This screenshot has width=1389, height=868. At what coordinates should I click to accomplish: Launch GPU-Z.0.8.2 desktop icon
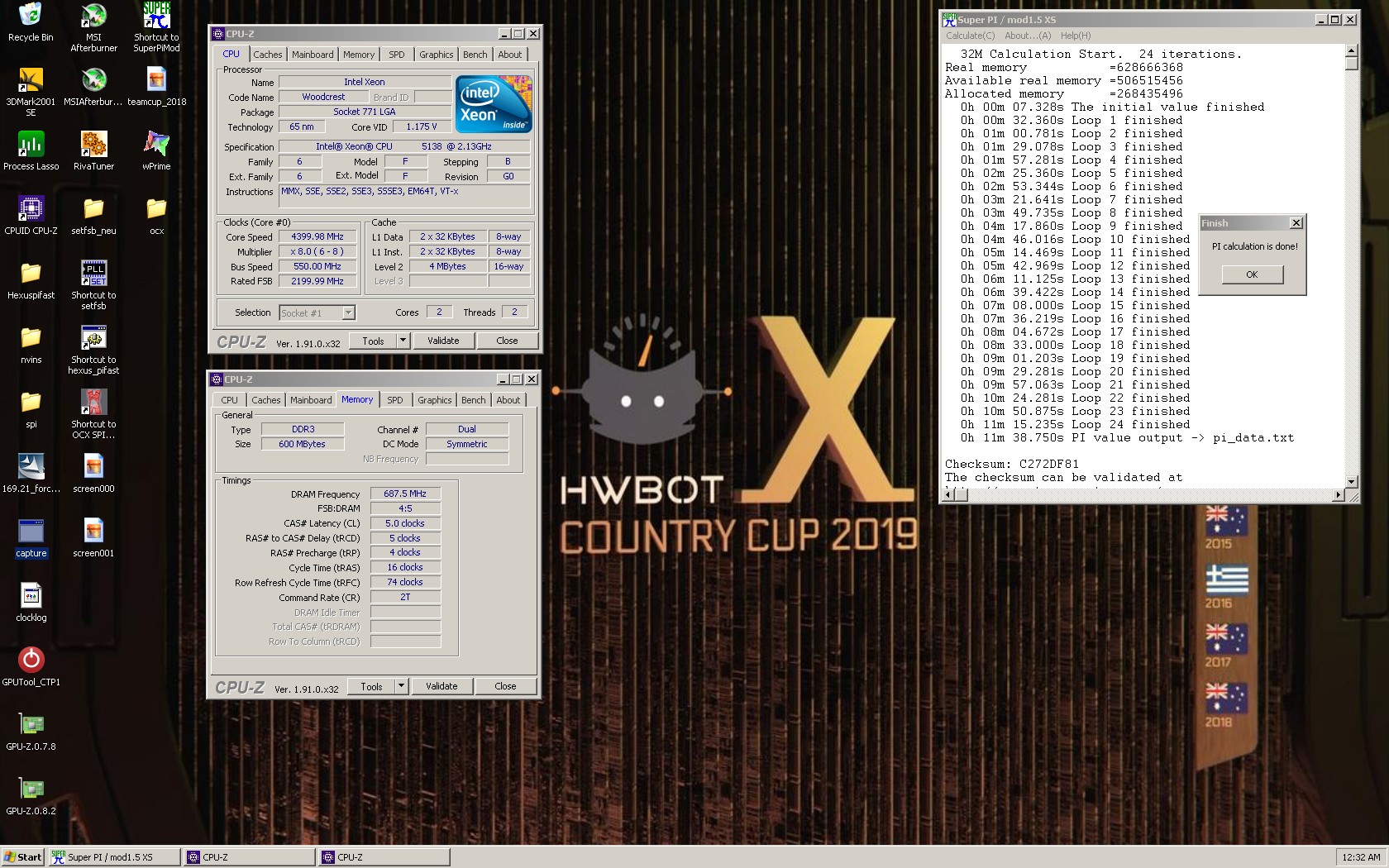coord(31,795)
